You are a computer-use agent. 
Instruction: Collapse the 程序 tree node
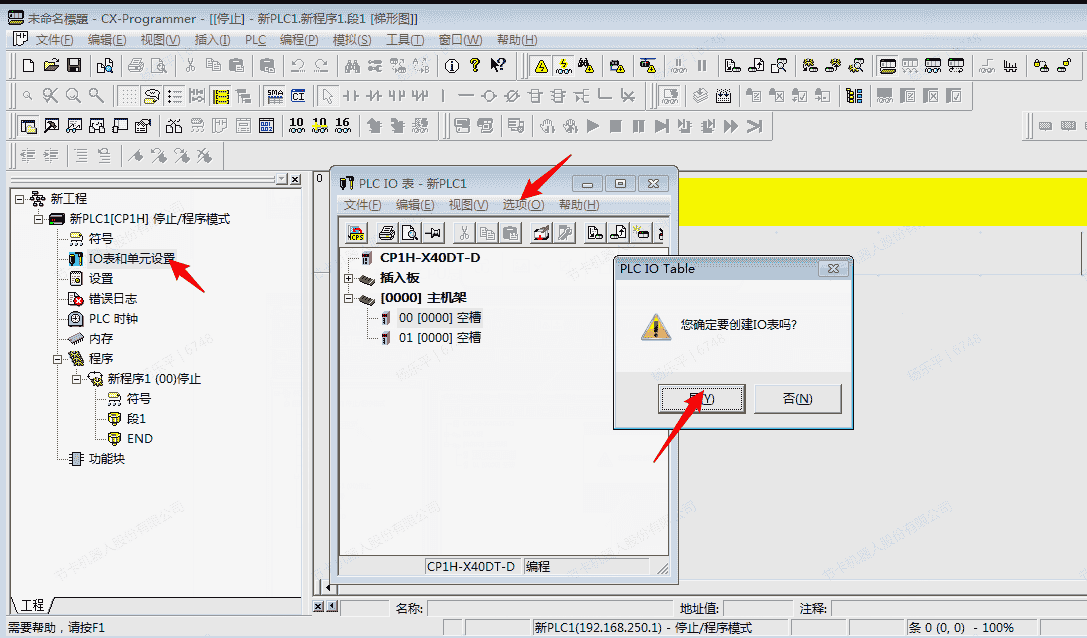tap(58, 358)
